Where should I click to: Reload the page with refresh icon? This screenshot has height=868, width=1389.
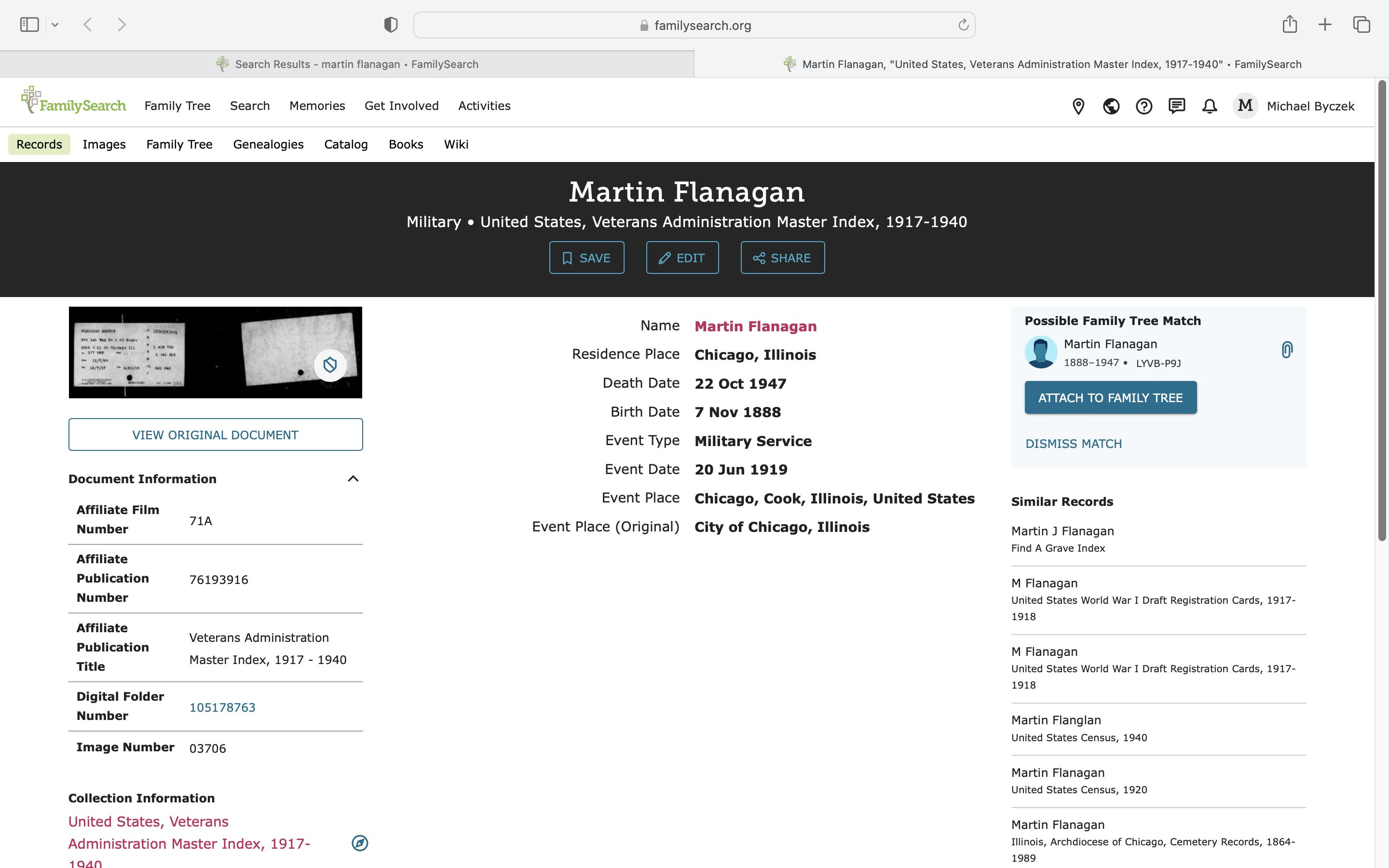963,25
